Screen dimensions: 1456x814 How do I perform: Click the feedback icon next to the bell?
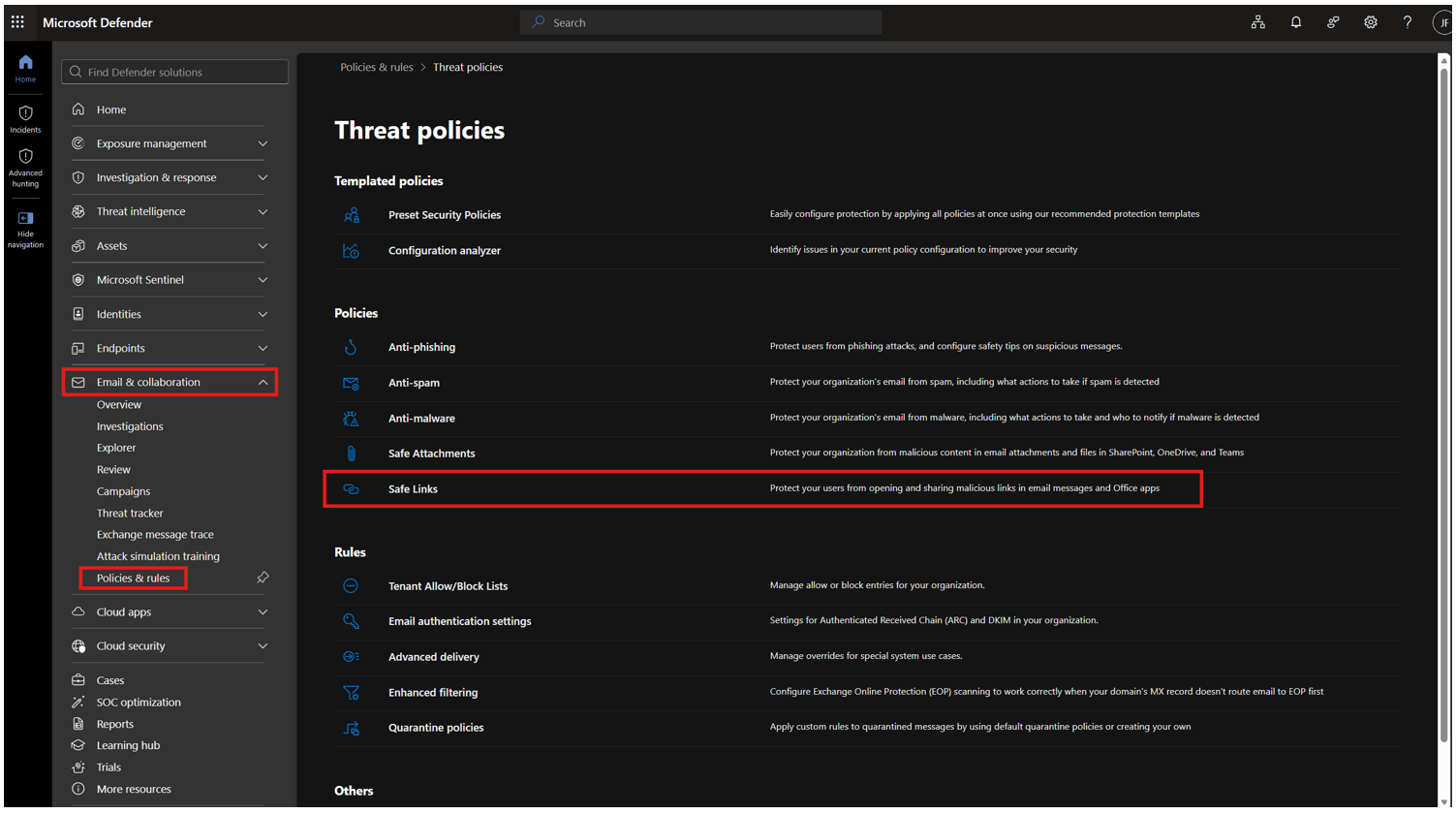[x=1333, y=22]
